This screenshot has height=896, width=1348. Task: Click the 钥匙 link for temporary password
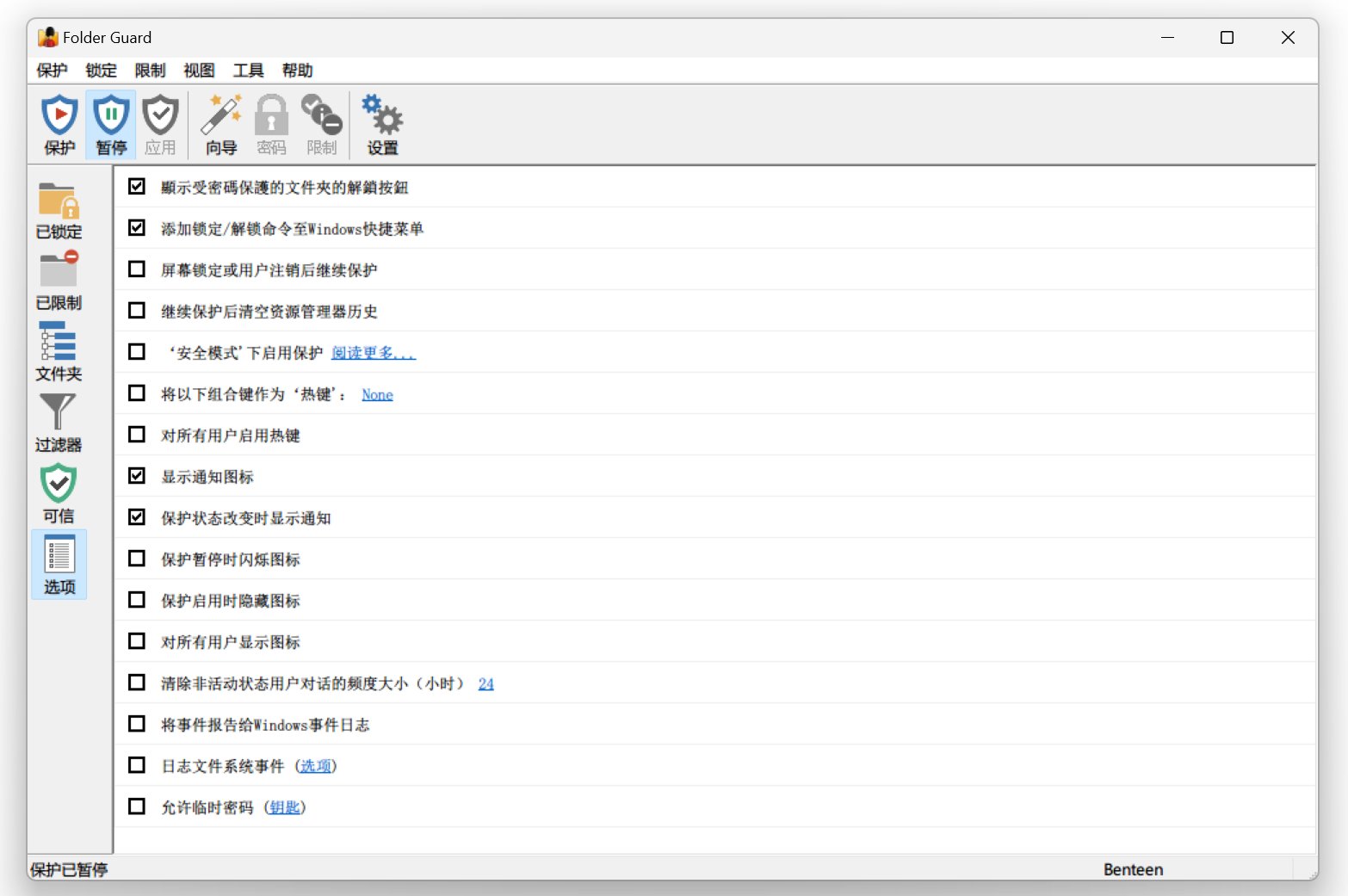[x=285, y=807]
